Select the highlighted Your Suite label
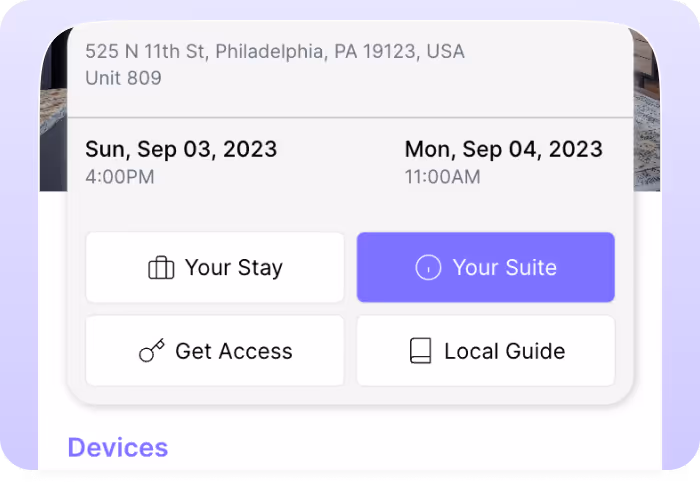This screenshot has height=483, width=700. point(504,268)
